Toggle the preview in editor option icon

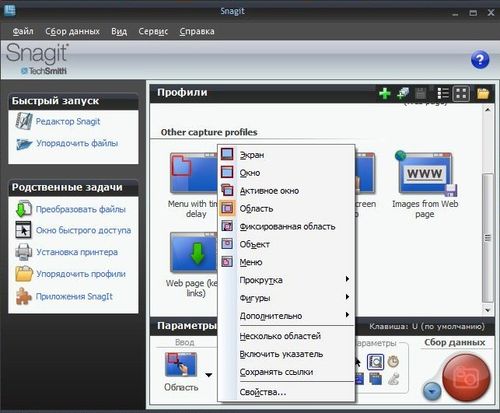click(375, 362)
